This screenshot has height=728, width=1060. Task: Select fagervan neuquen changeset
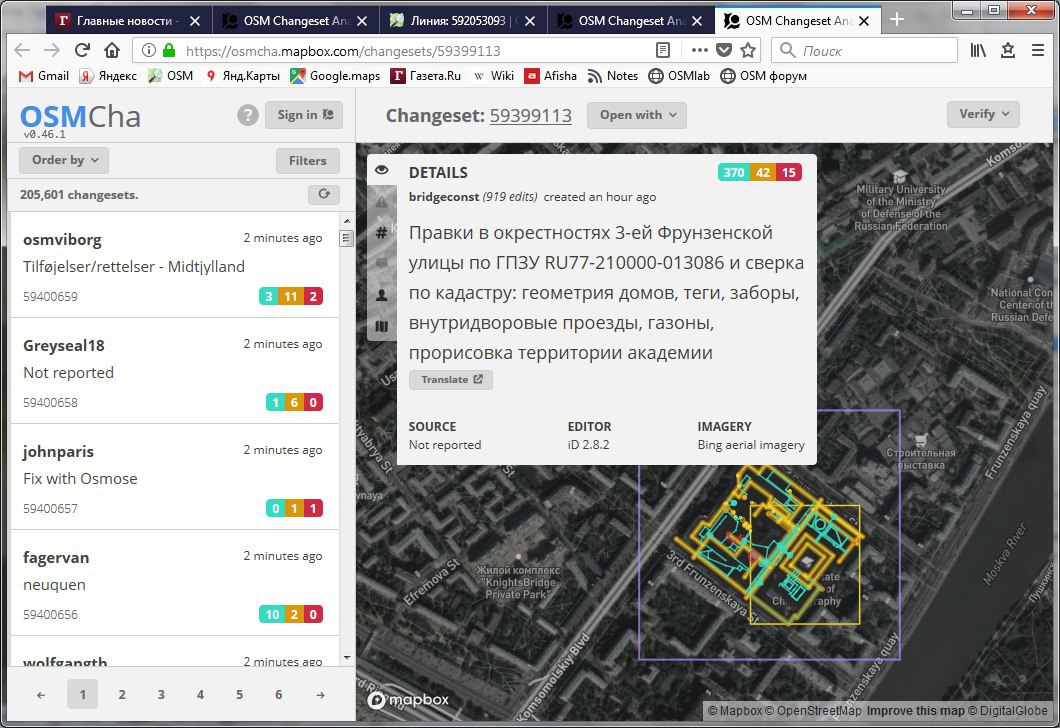click(174, 583)
